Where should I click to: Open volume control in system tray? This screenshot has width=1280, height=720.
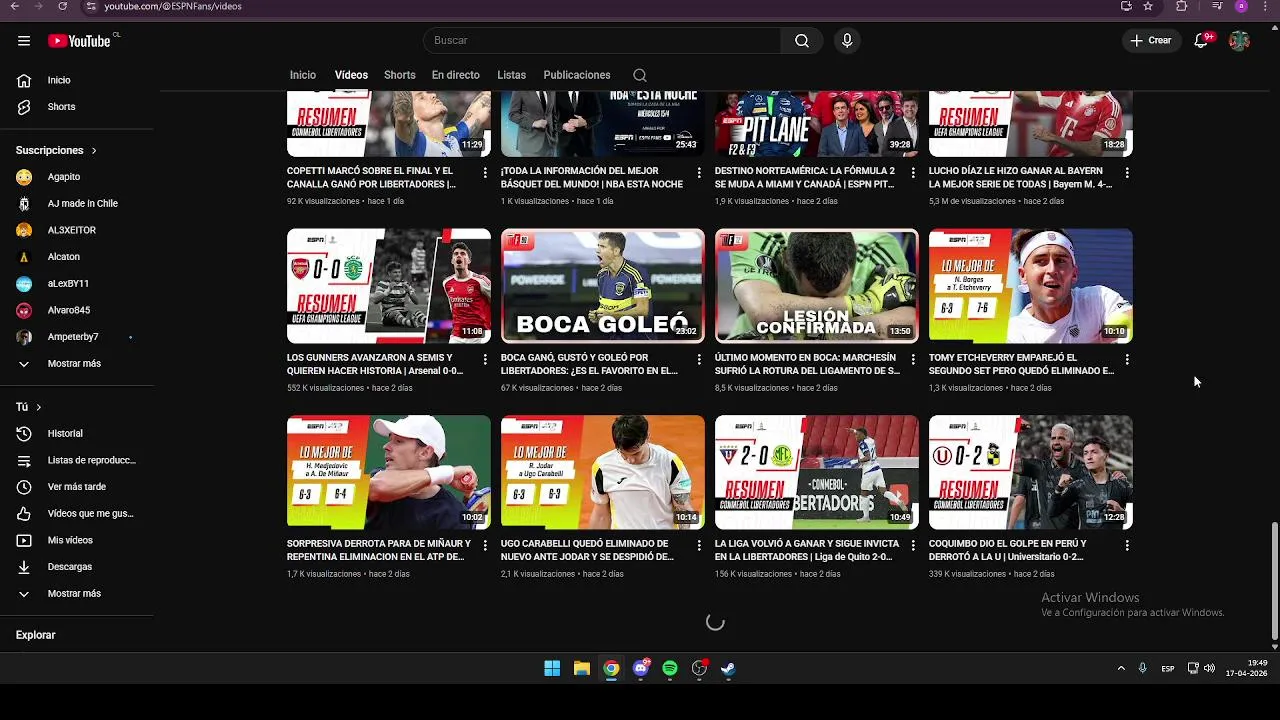pyautogui.click(x=1210, y=668)
